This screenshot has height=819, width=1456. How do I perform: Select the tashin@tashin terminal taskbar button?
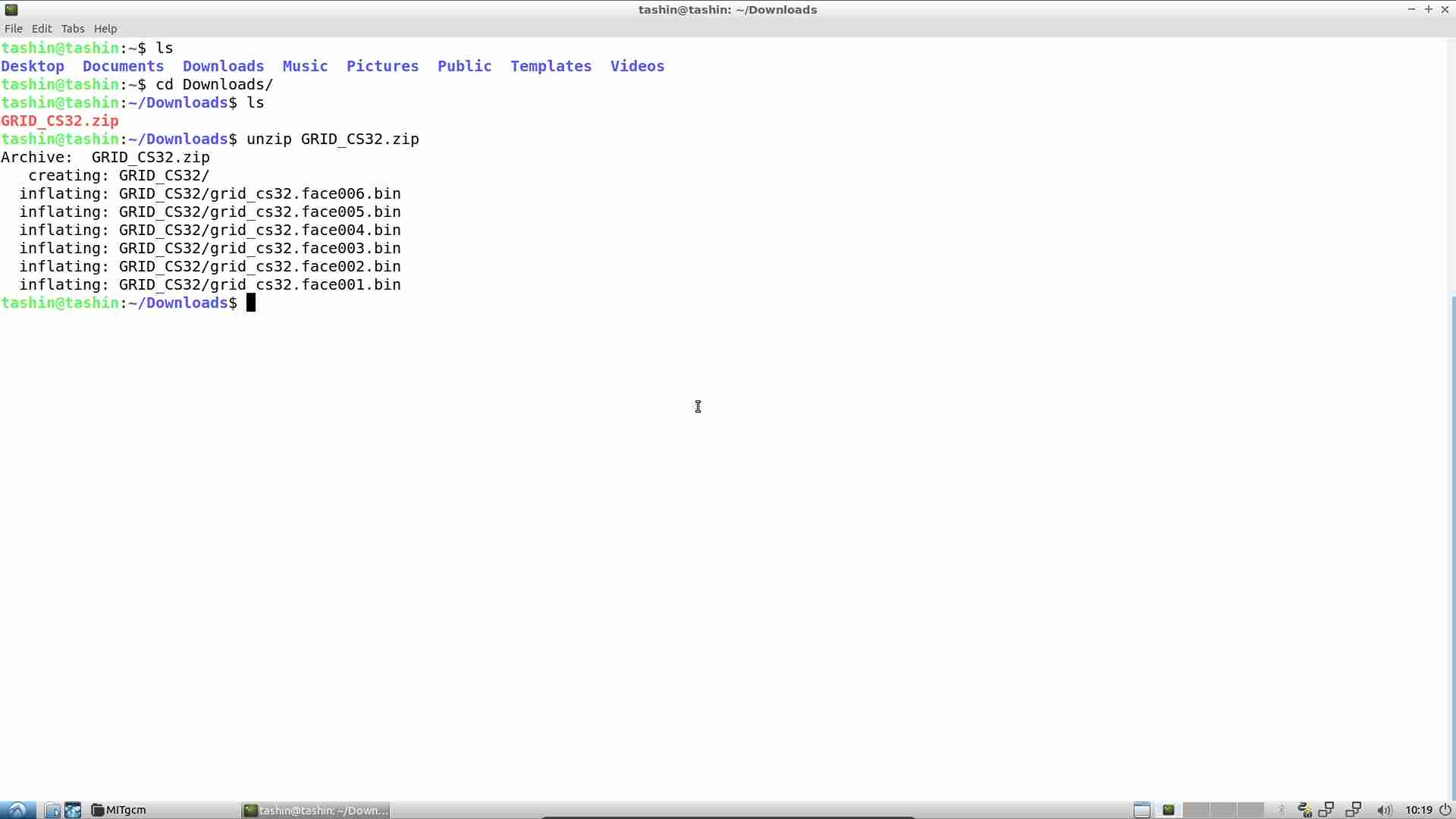click(x=315, y=810)
